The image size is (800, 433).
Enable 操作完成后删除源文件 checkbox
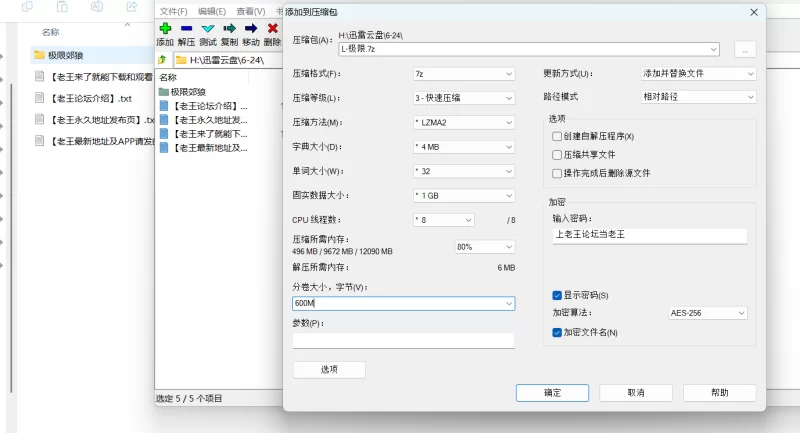(x=557, y=173)
